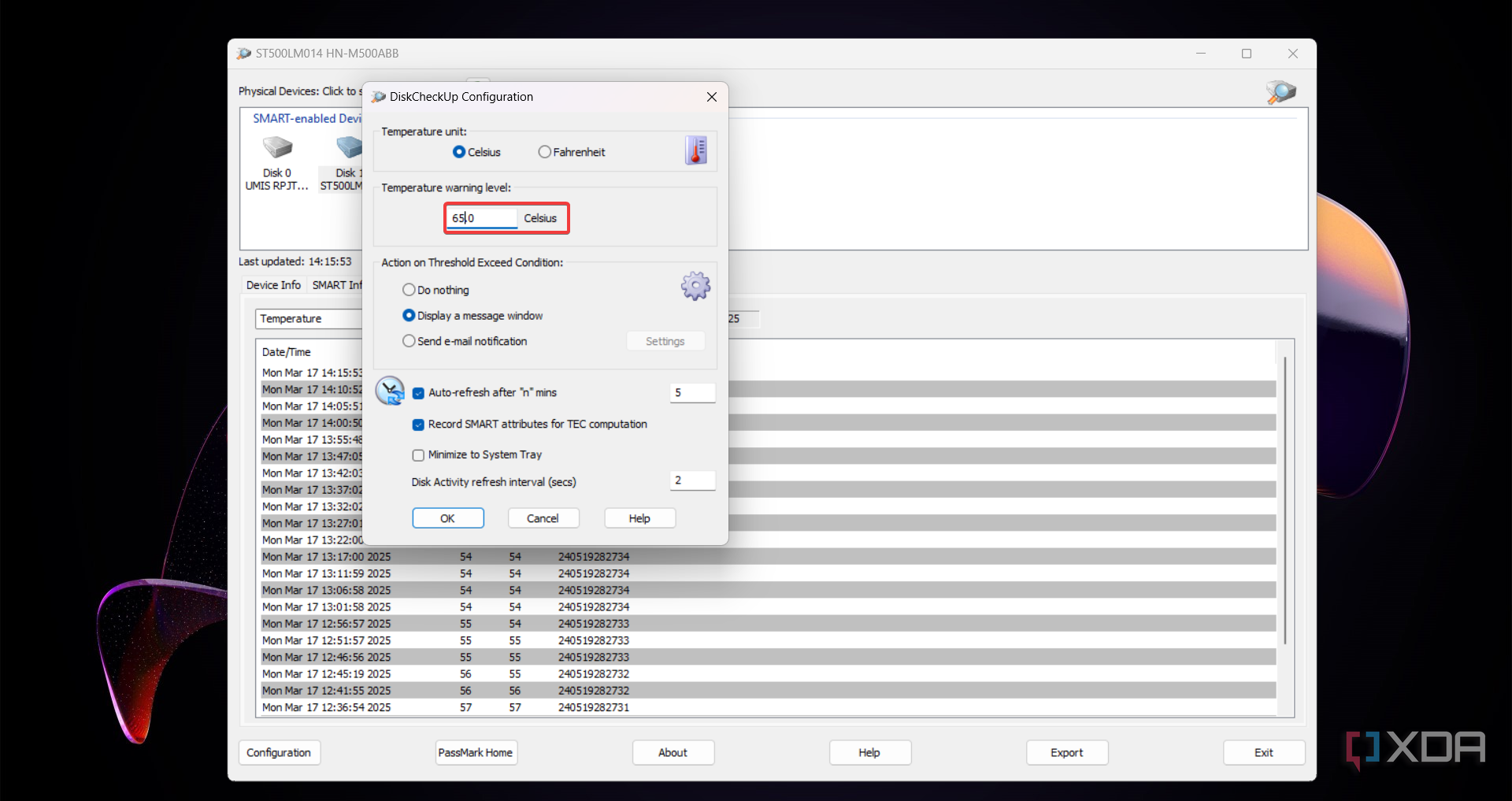Click the main window Configuration button
The width and height of the screenshot is (1512, 801).
point(279,752)
